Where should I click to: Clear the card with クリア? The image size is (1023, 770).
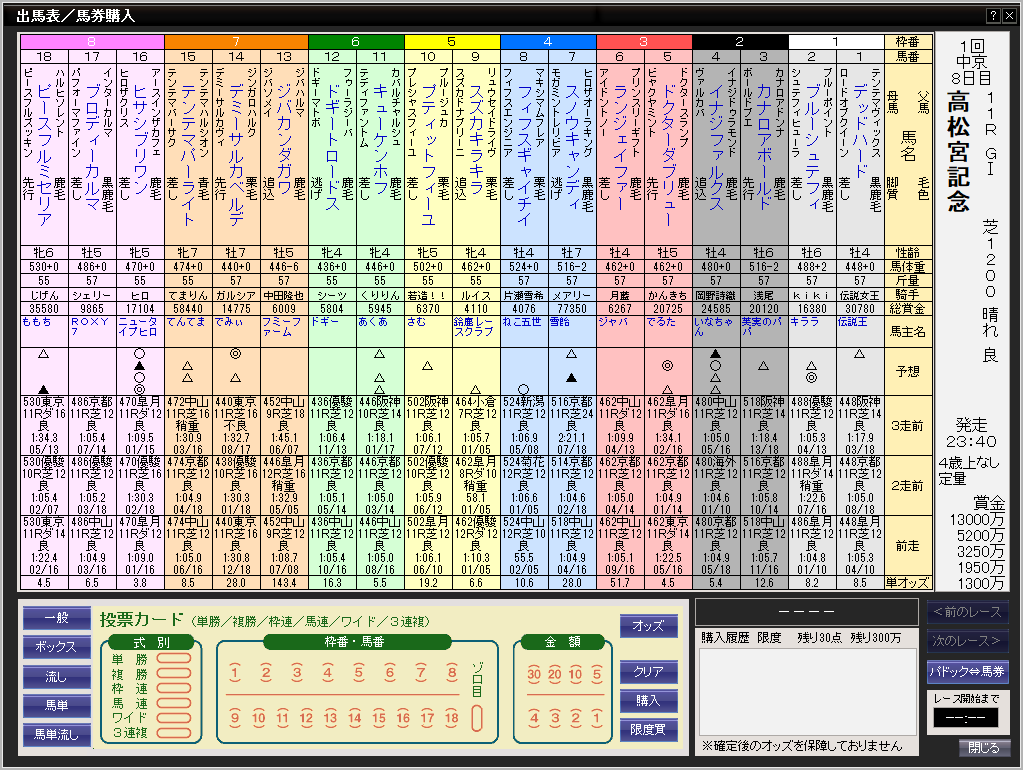click(x=649, y=671)
